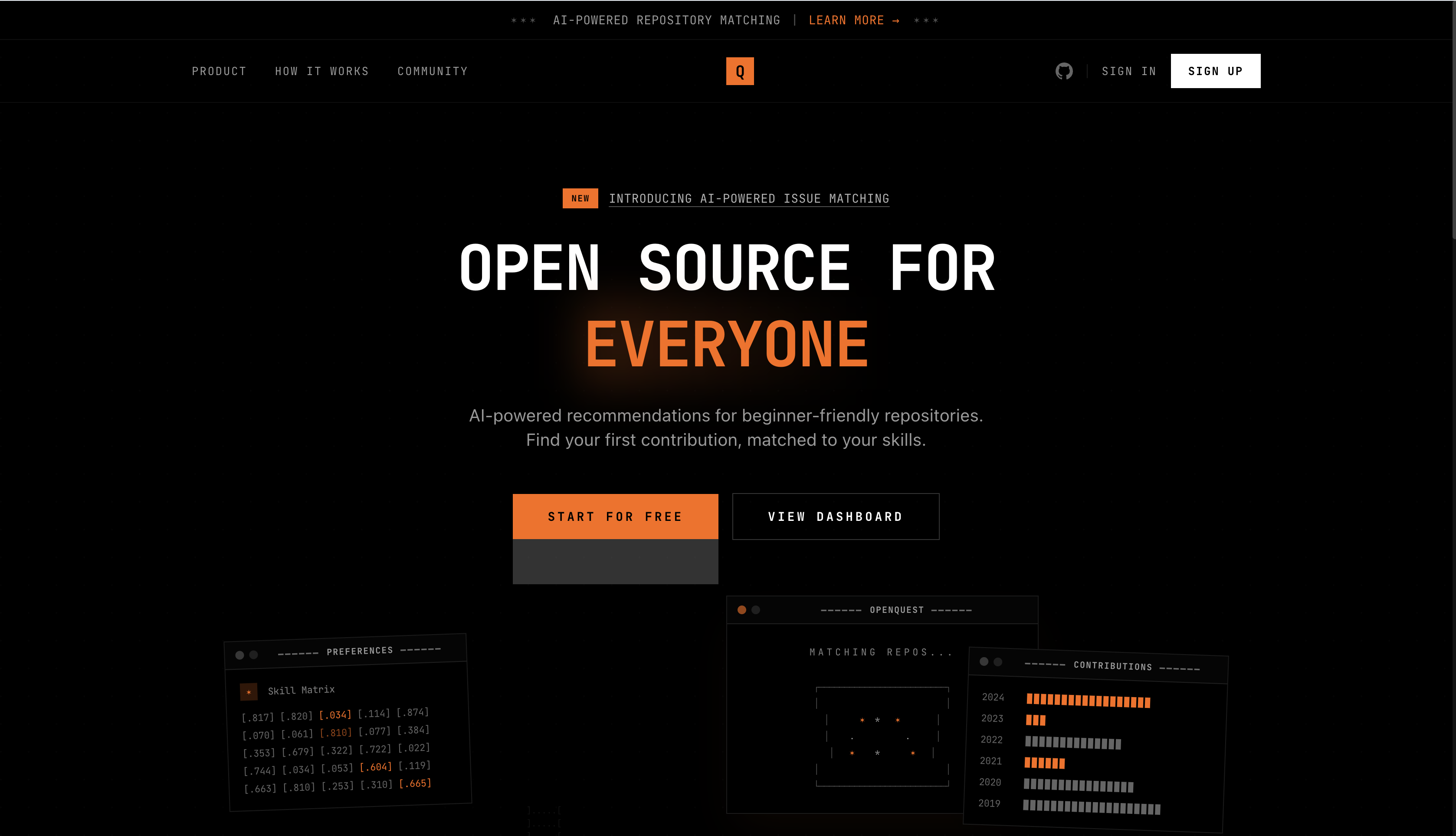Click the View Dashboard button
This screenshot has width=1456, height=836.
(x=835, y=516)
